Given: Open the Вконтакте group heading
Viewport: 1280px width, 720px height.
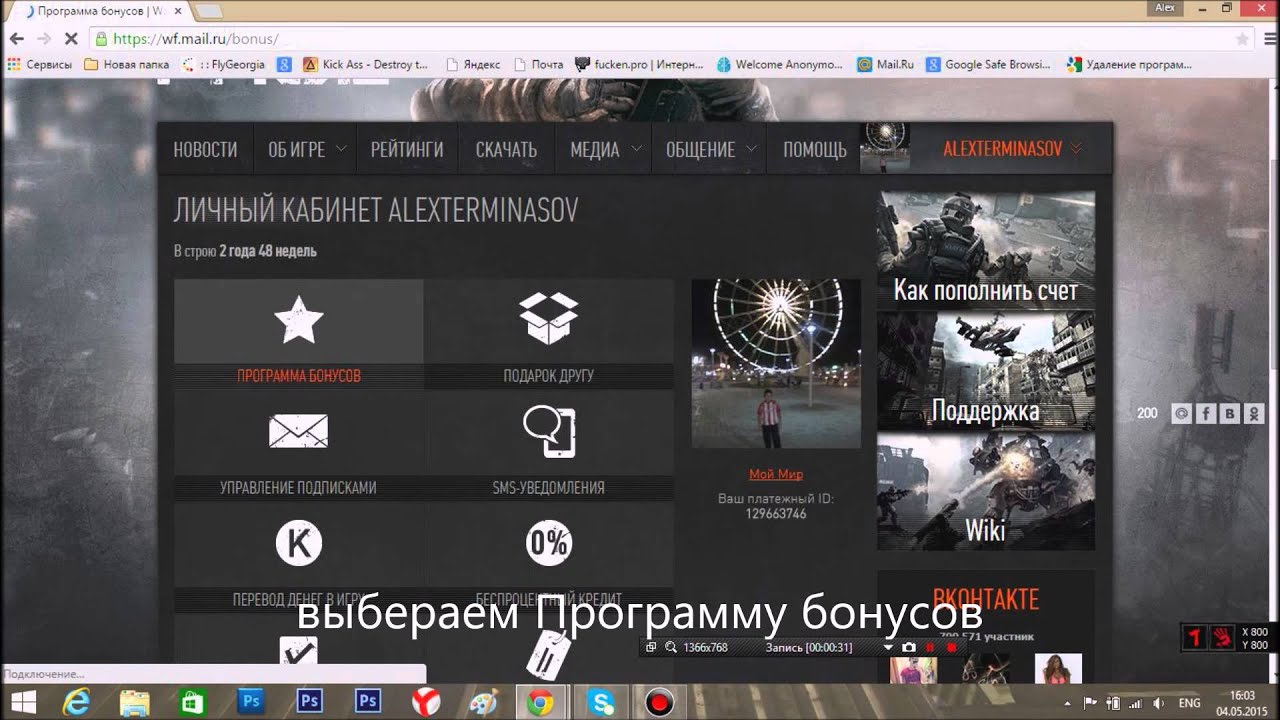Looking at the screenshot, I should pyautogui.click(x=985, y=599).
